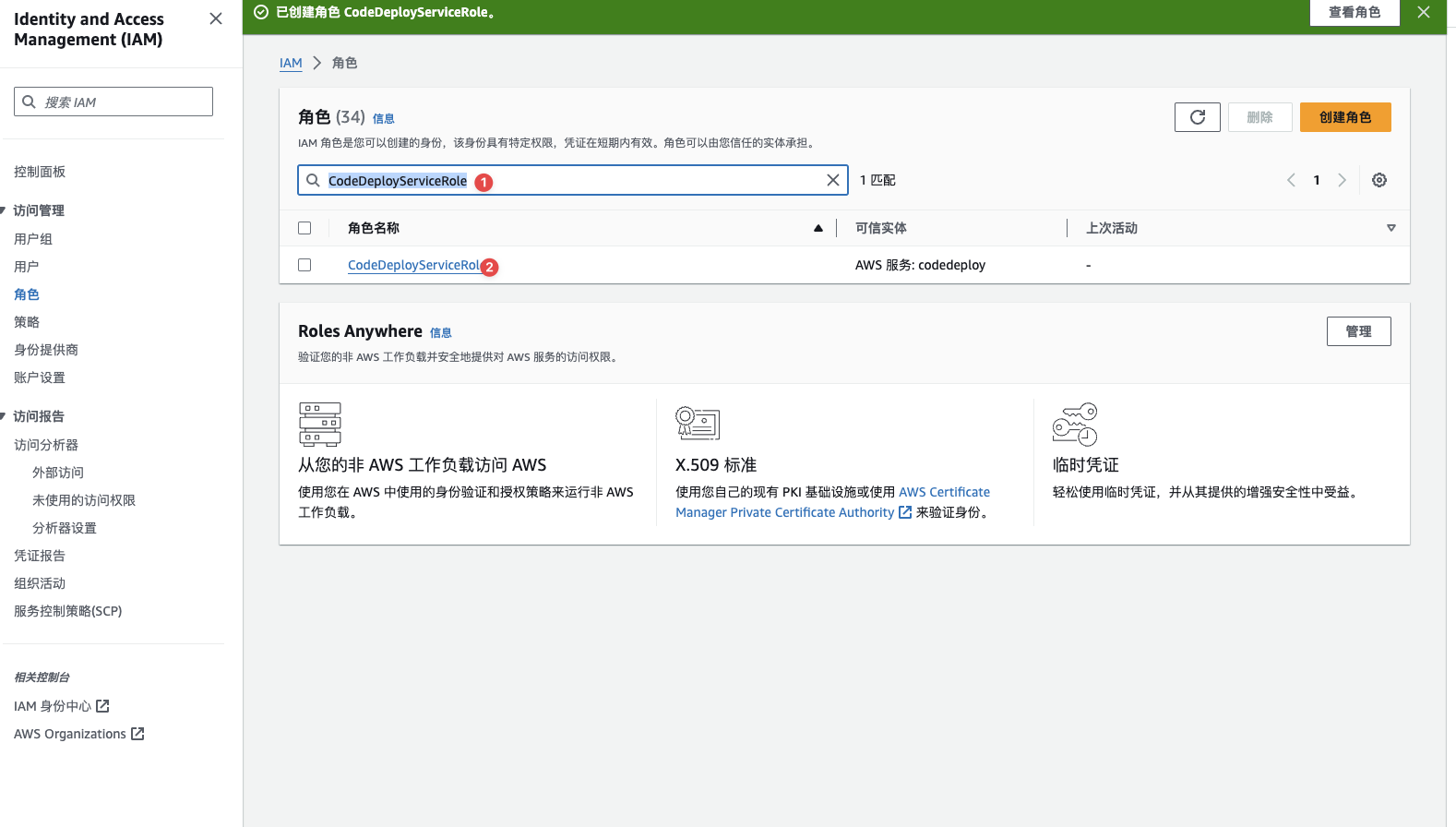The image size is (1456, 827).
Task: Click the search magnifier in IAM sidebar
Action: [30, 102]
